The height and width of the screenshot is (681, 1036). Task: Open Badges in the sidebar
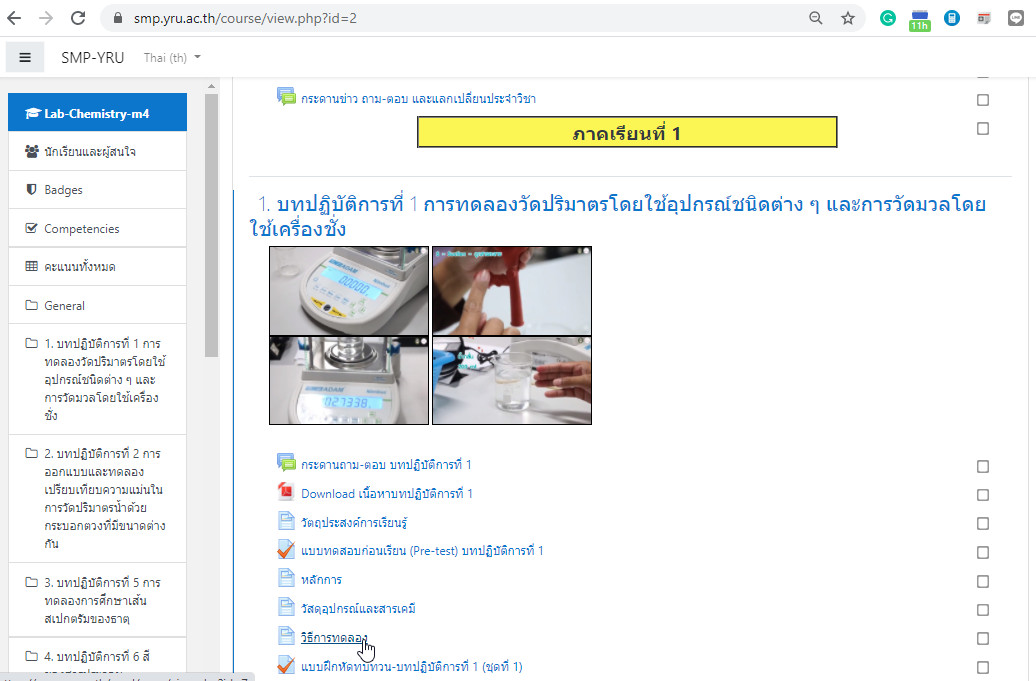click(97, 190)
